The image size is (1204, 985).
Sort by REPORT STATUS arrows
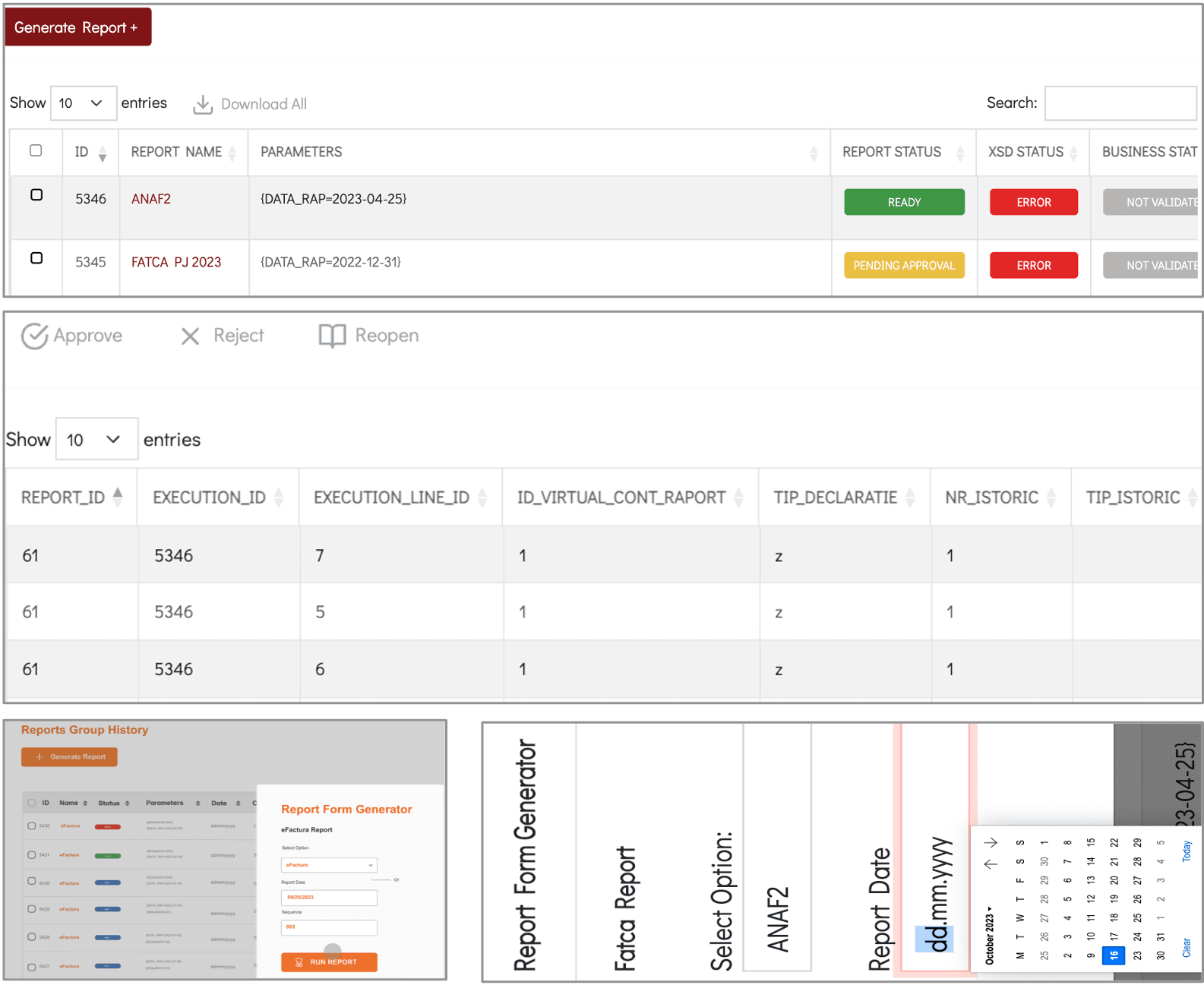pos(960,153)
